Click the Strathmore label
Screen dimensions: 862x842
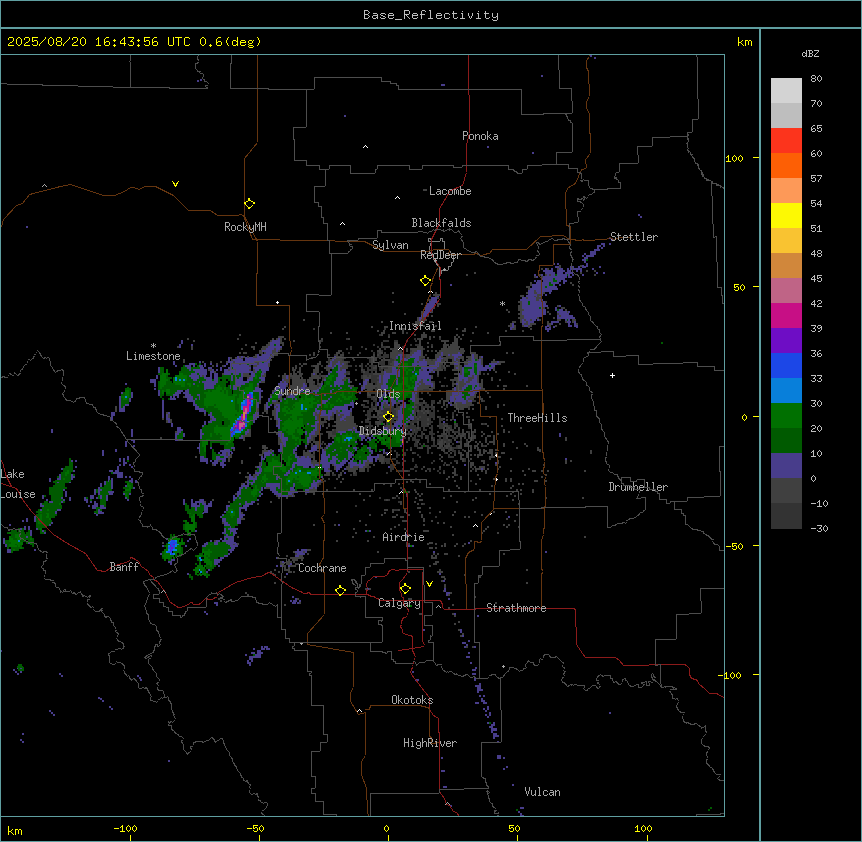point(516,608)
